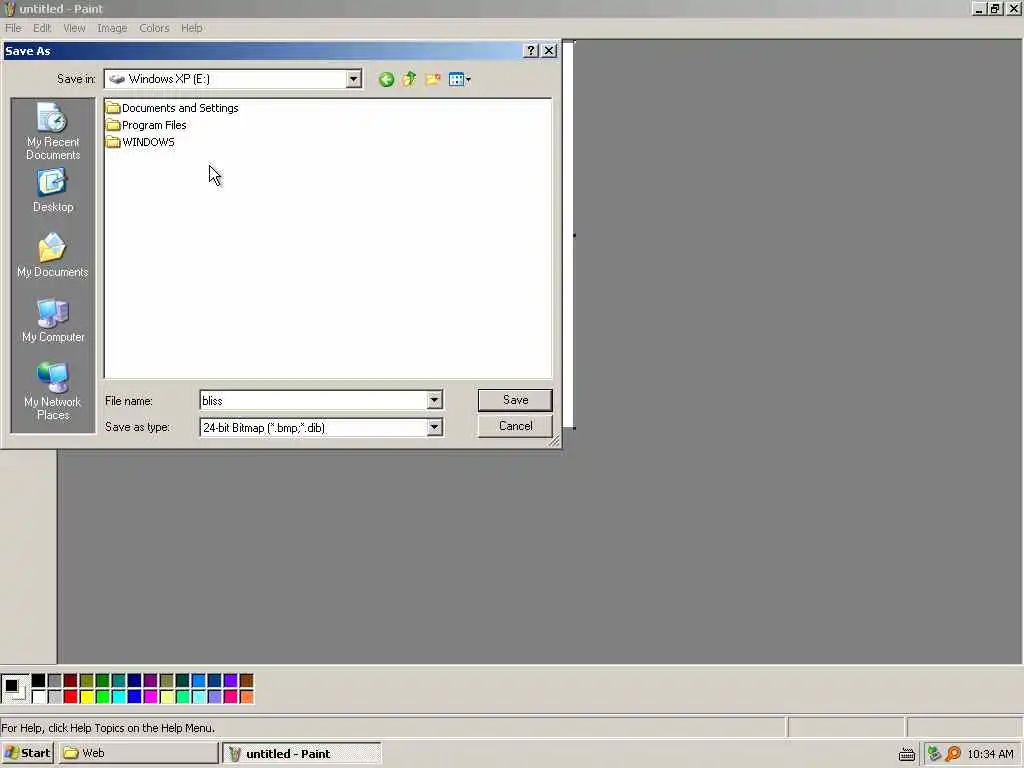Open the Edit menu in Paint

(42, 28)
